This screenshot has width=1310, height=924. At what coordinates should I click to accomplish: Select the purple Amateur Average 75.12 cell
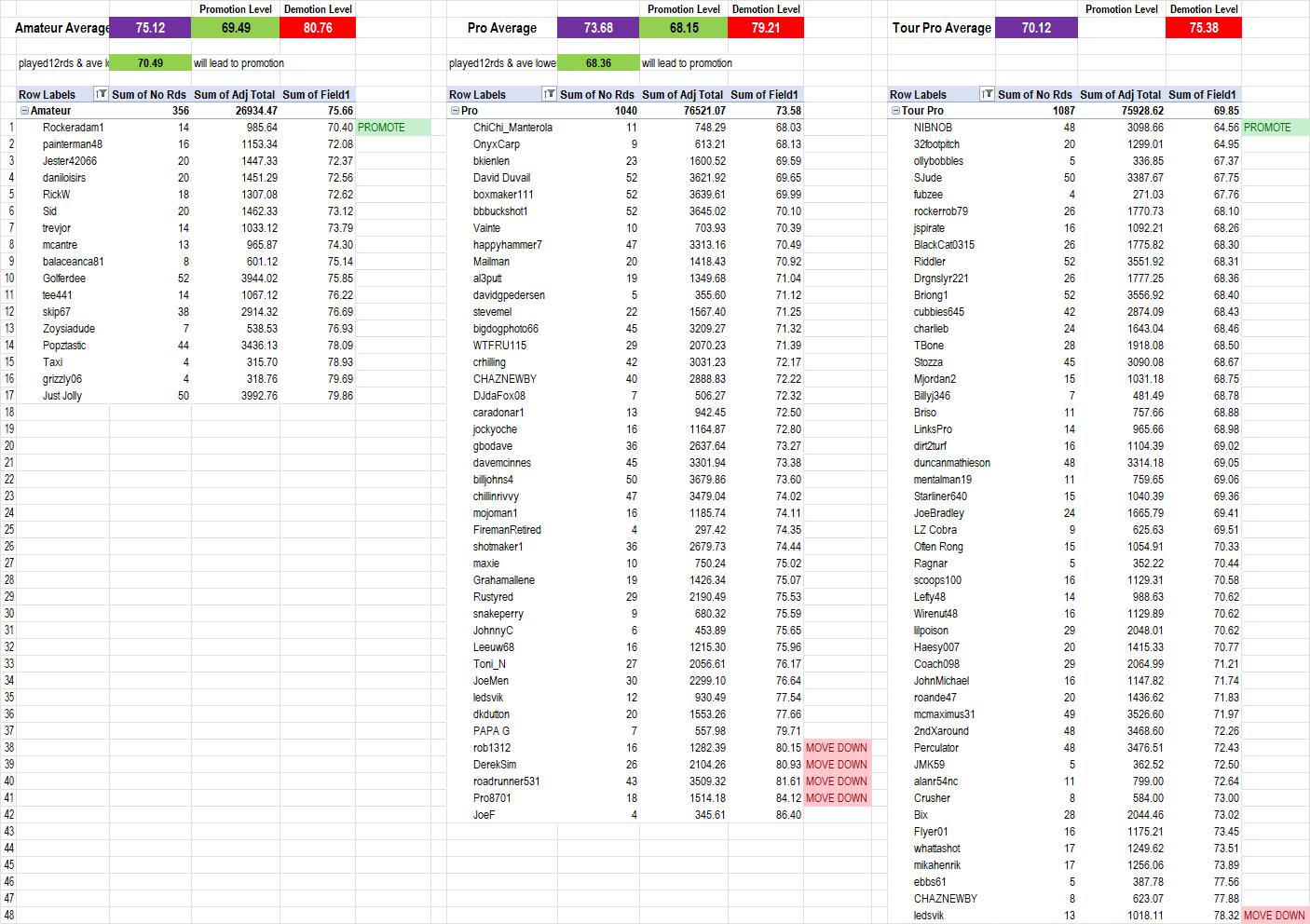[x=150, y=28]
